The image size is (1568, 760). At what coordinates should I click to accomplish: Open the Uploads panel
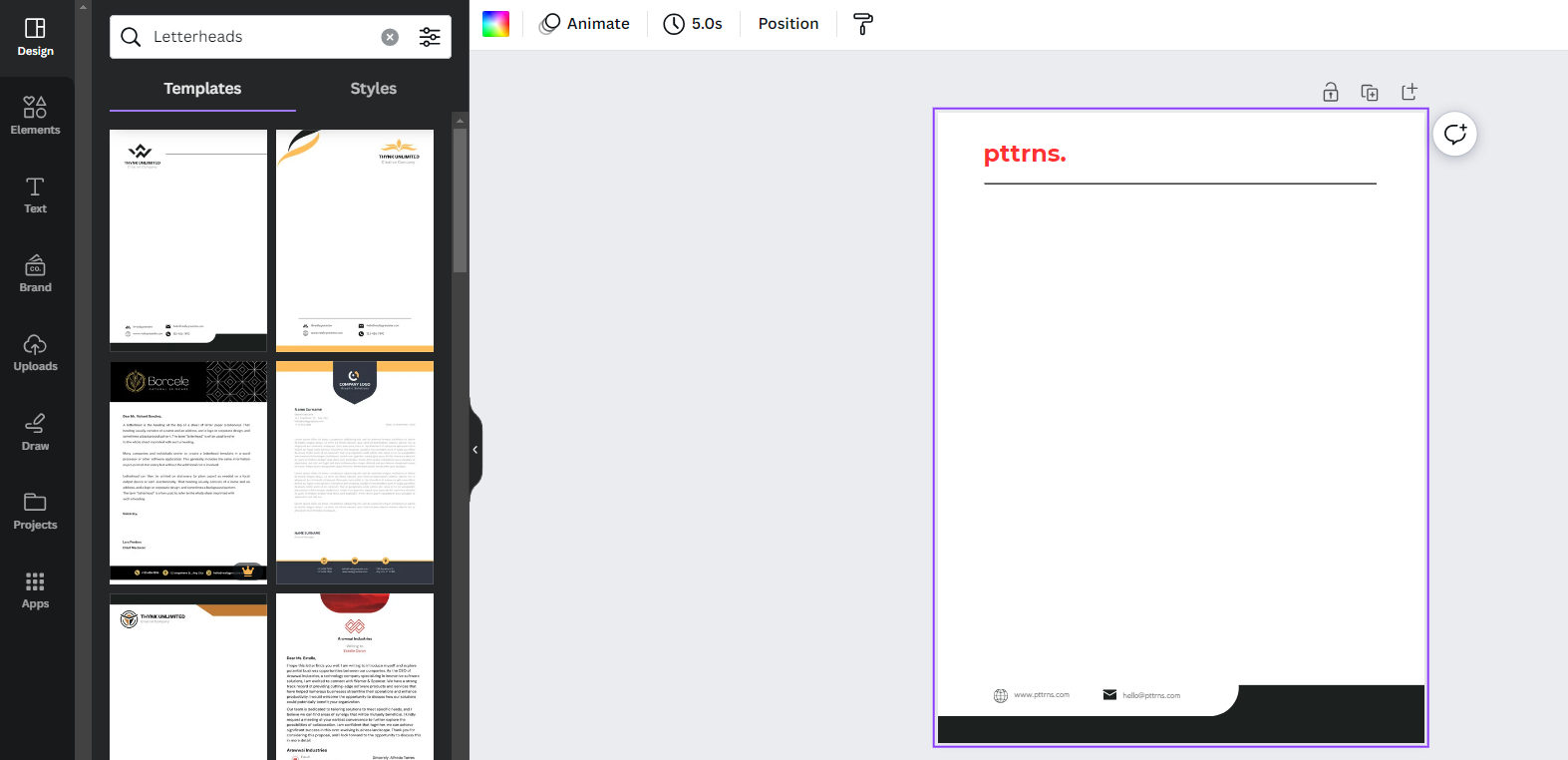(36, 352)
